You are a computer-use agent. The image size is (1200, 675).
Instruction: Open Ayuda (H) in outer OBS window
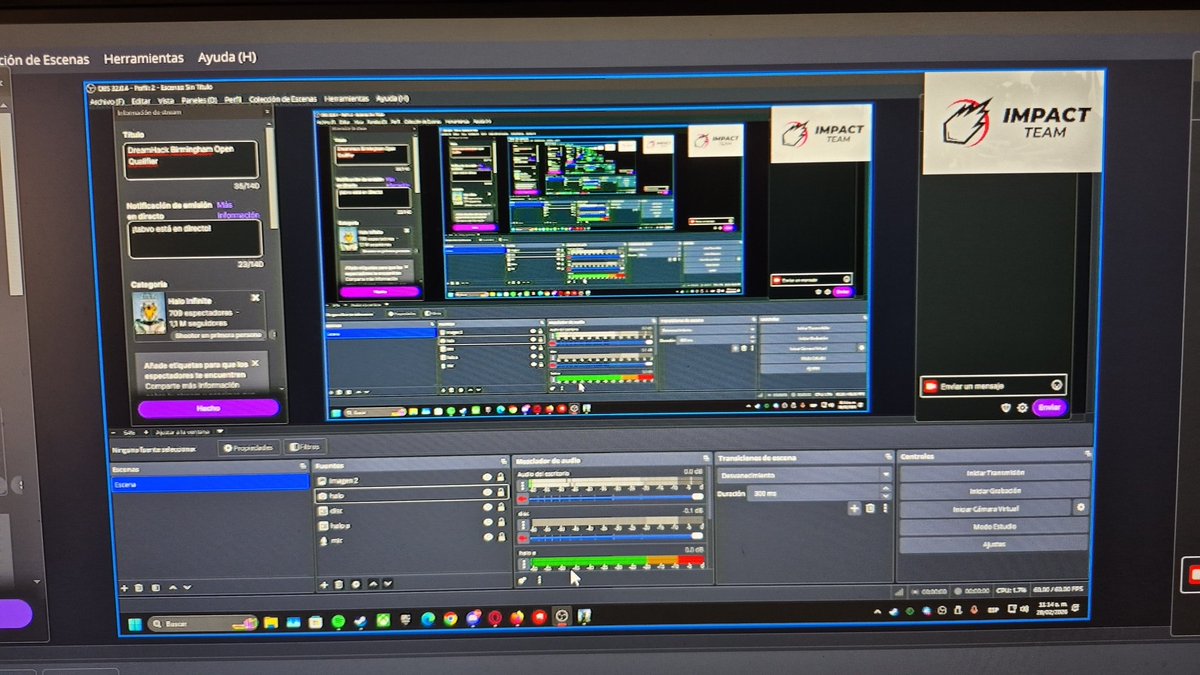click(227, 57)
